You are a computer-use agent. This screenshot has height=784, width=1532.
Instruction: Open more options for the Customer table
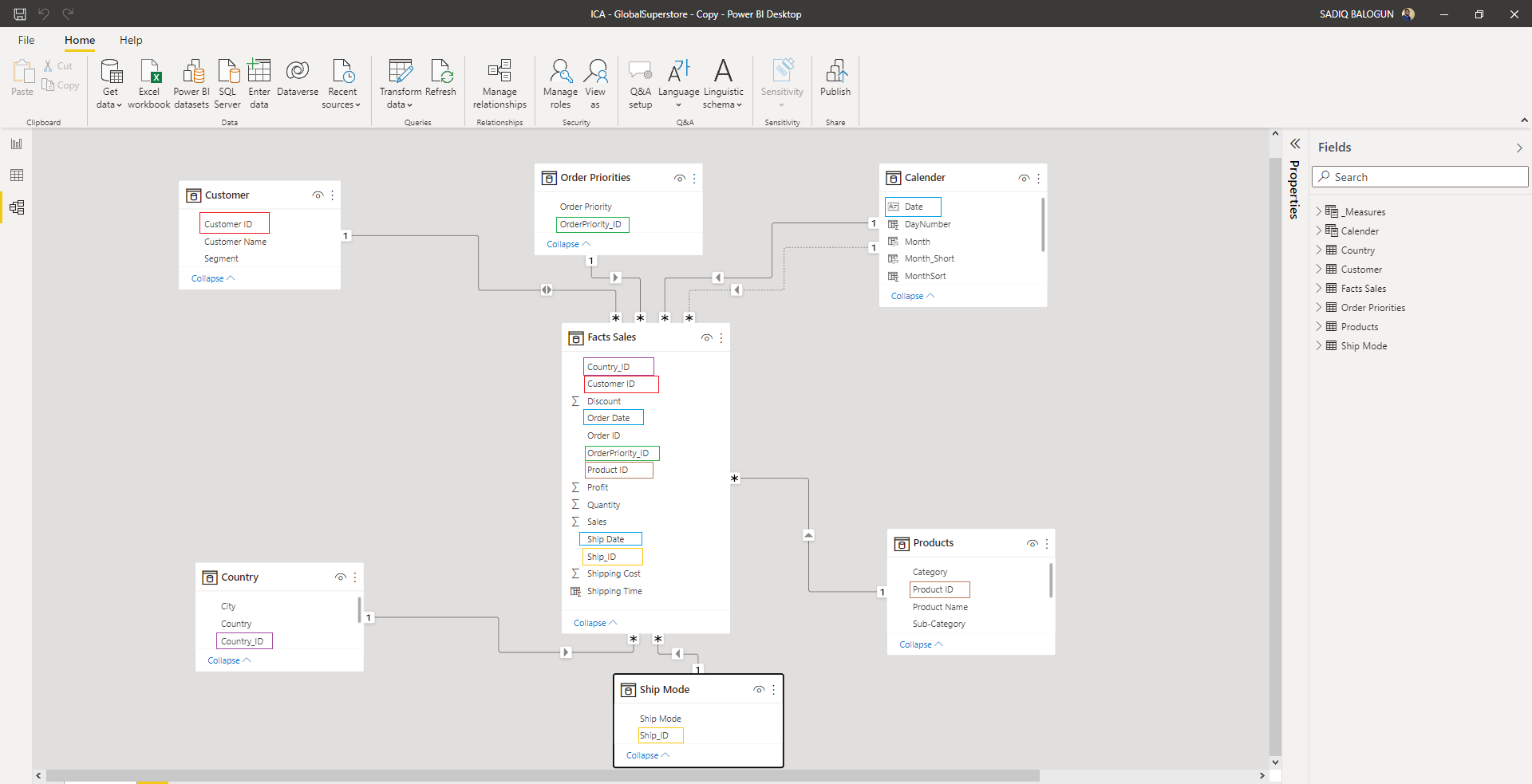pos(333,195)
